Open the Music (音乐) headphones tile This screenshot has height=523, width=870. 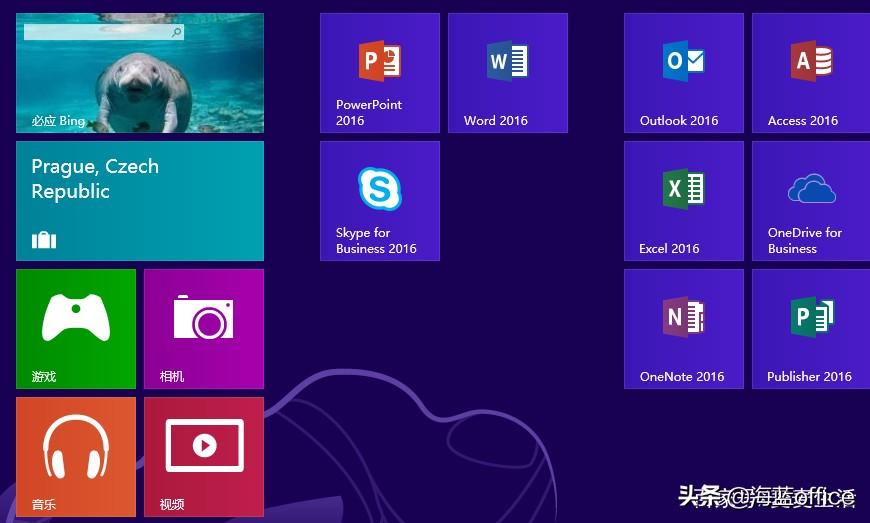[76, 457]
